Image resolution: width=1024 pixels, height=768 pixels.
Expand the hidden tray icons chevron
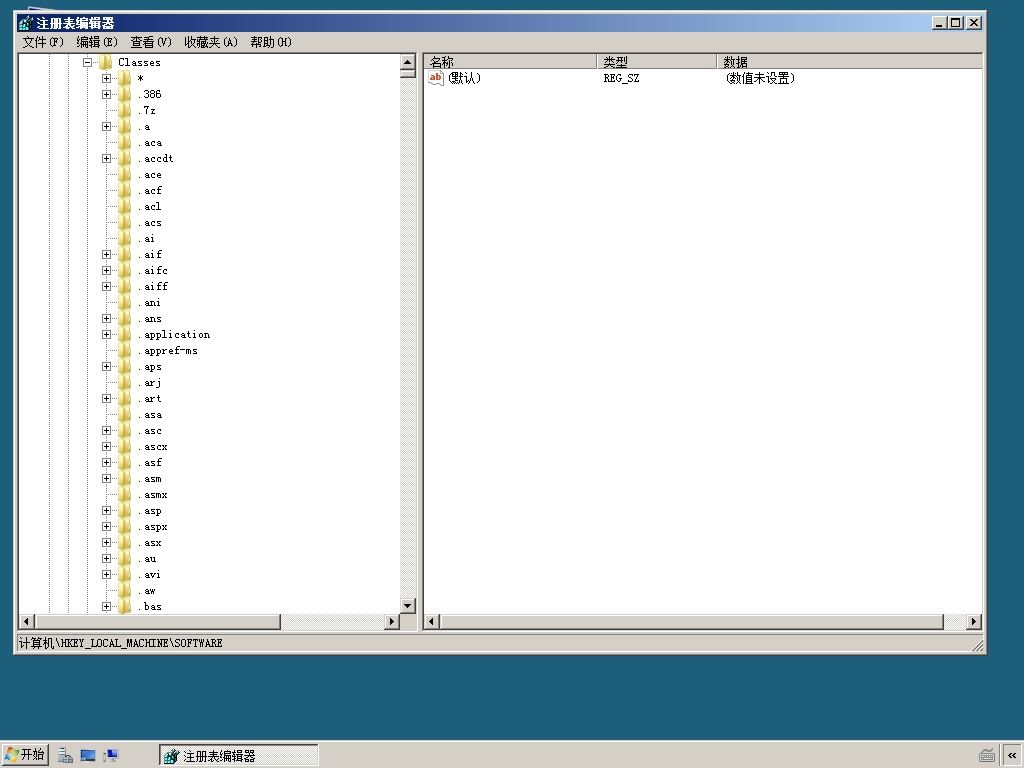point(1012,756)
